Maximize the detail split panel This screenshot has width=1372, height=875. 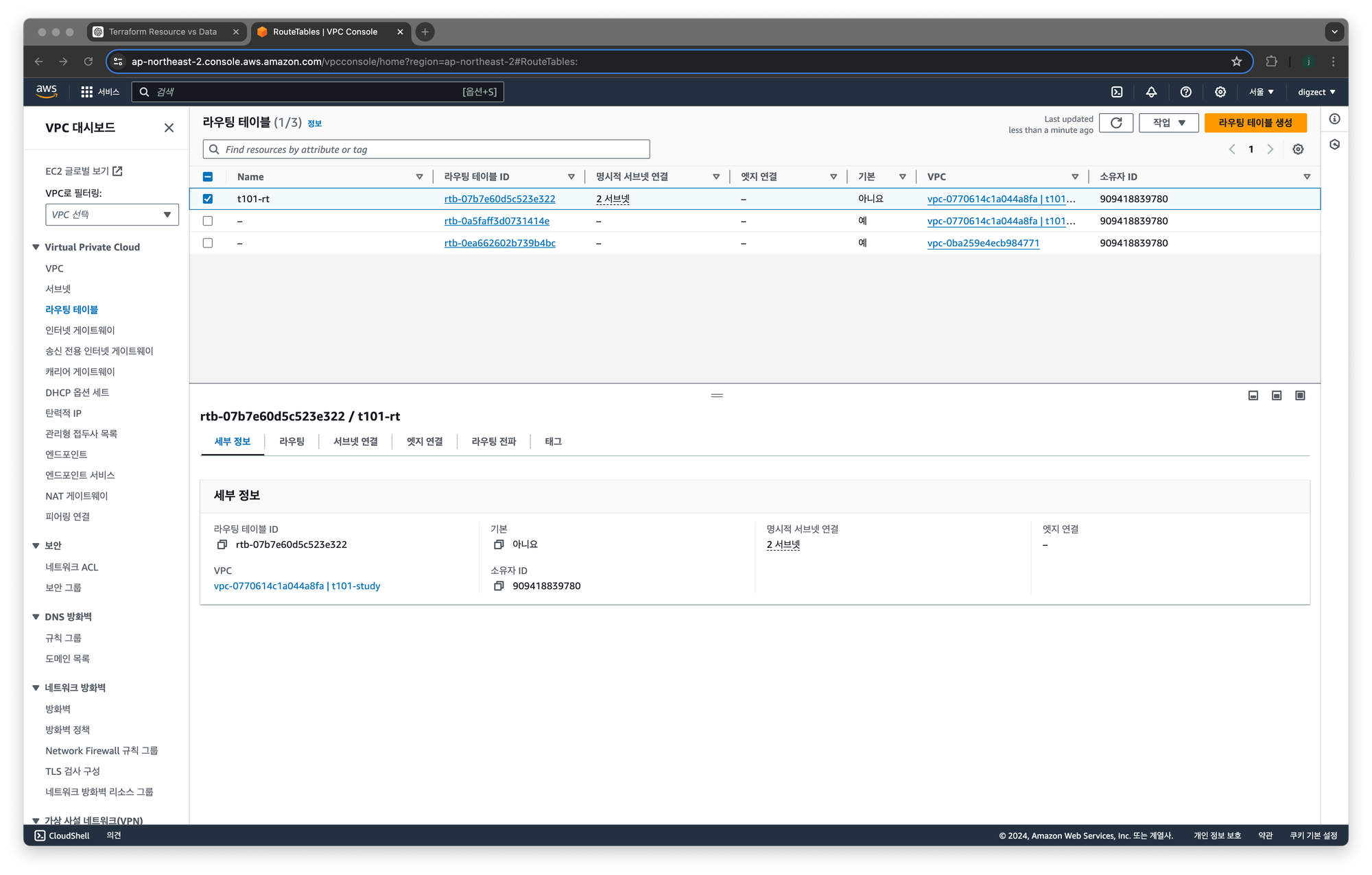point(1299,396)
